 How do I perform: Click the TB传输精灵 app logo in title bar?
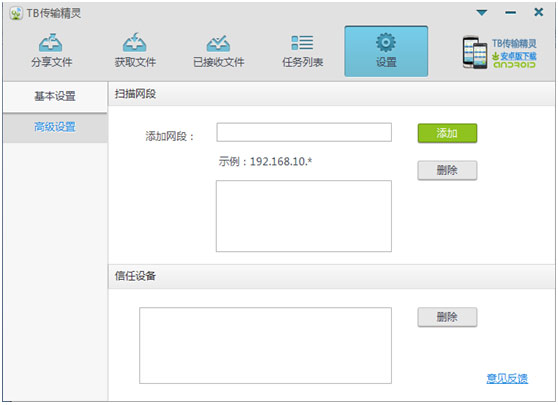pos(16,14)
